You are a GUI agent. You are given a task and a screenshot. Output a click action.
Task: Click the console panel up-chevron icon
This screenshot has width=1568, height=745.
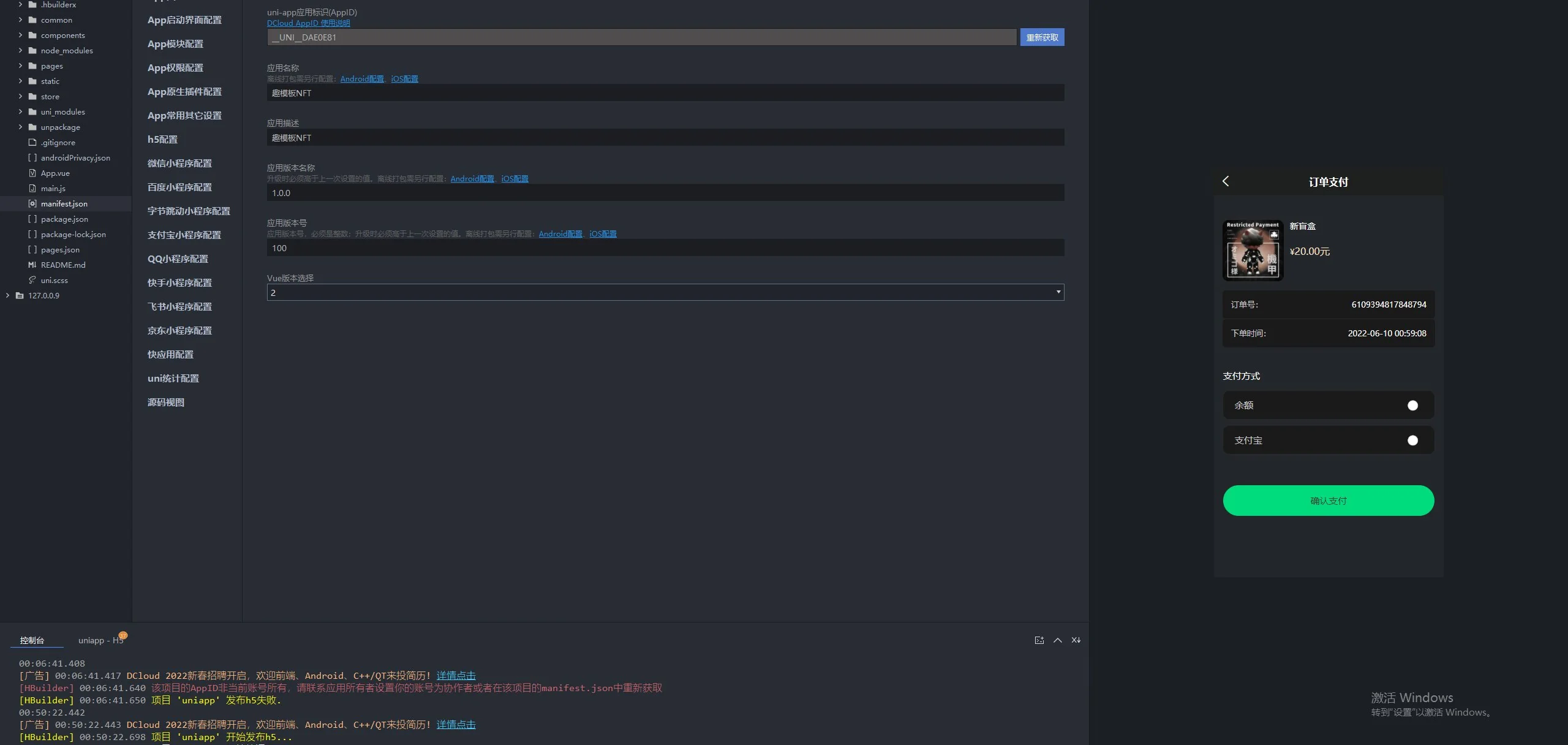1057,640
